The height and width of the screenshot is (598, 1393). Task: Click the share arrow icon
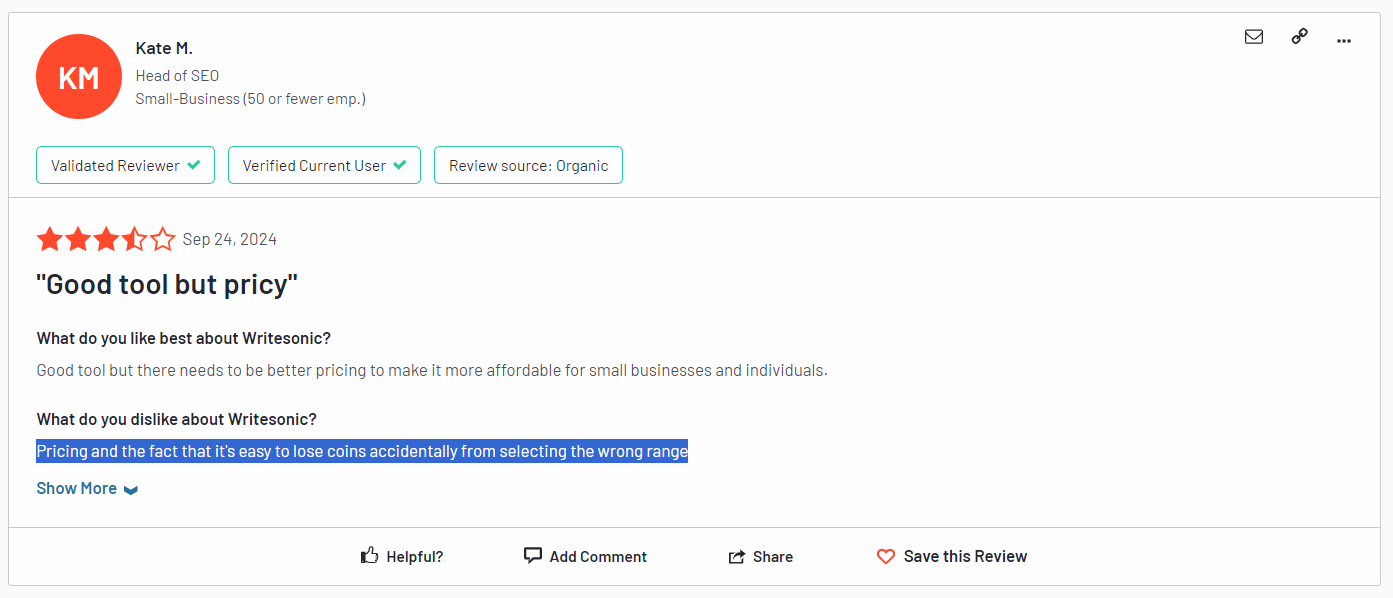click(x=737, y=557)
